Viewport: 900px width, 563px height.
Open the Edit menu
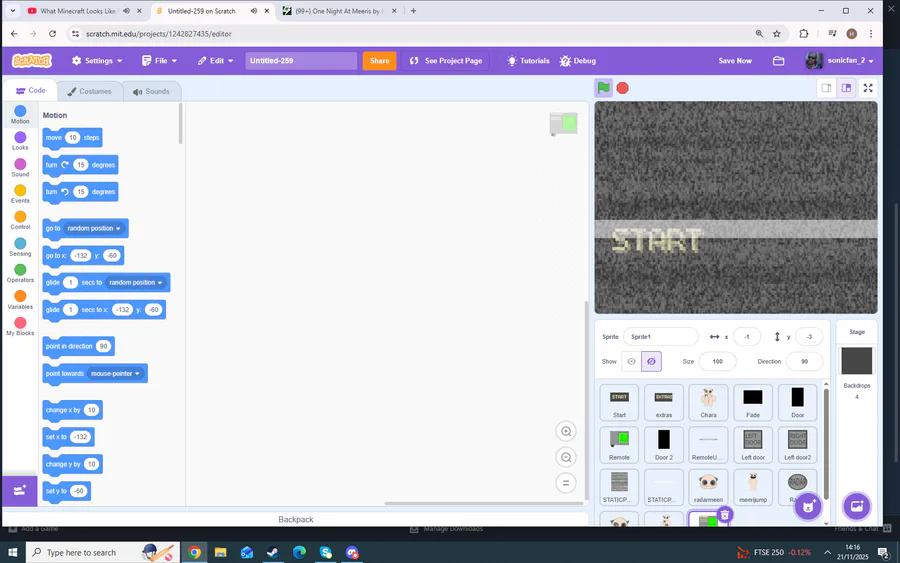pyautogui.click(x=215, y=61)
